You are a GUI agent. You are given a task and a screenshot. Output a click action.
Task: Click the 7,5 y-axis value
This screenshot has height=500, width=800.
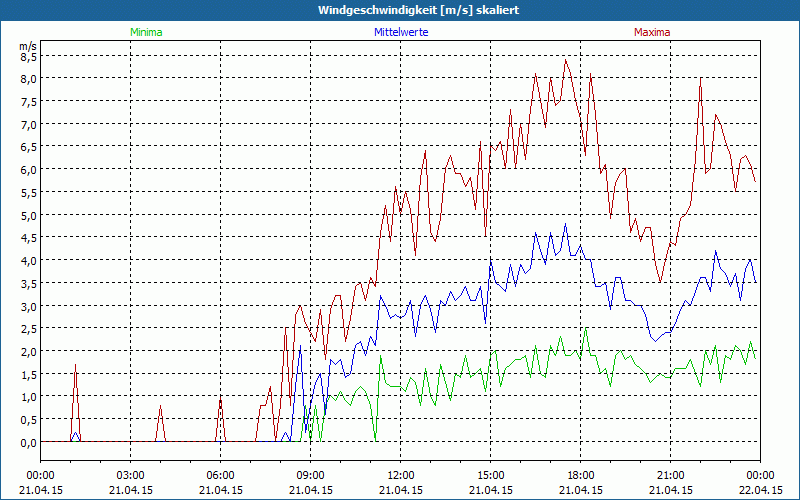[28, 103]
